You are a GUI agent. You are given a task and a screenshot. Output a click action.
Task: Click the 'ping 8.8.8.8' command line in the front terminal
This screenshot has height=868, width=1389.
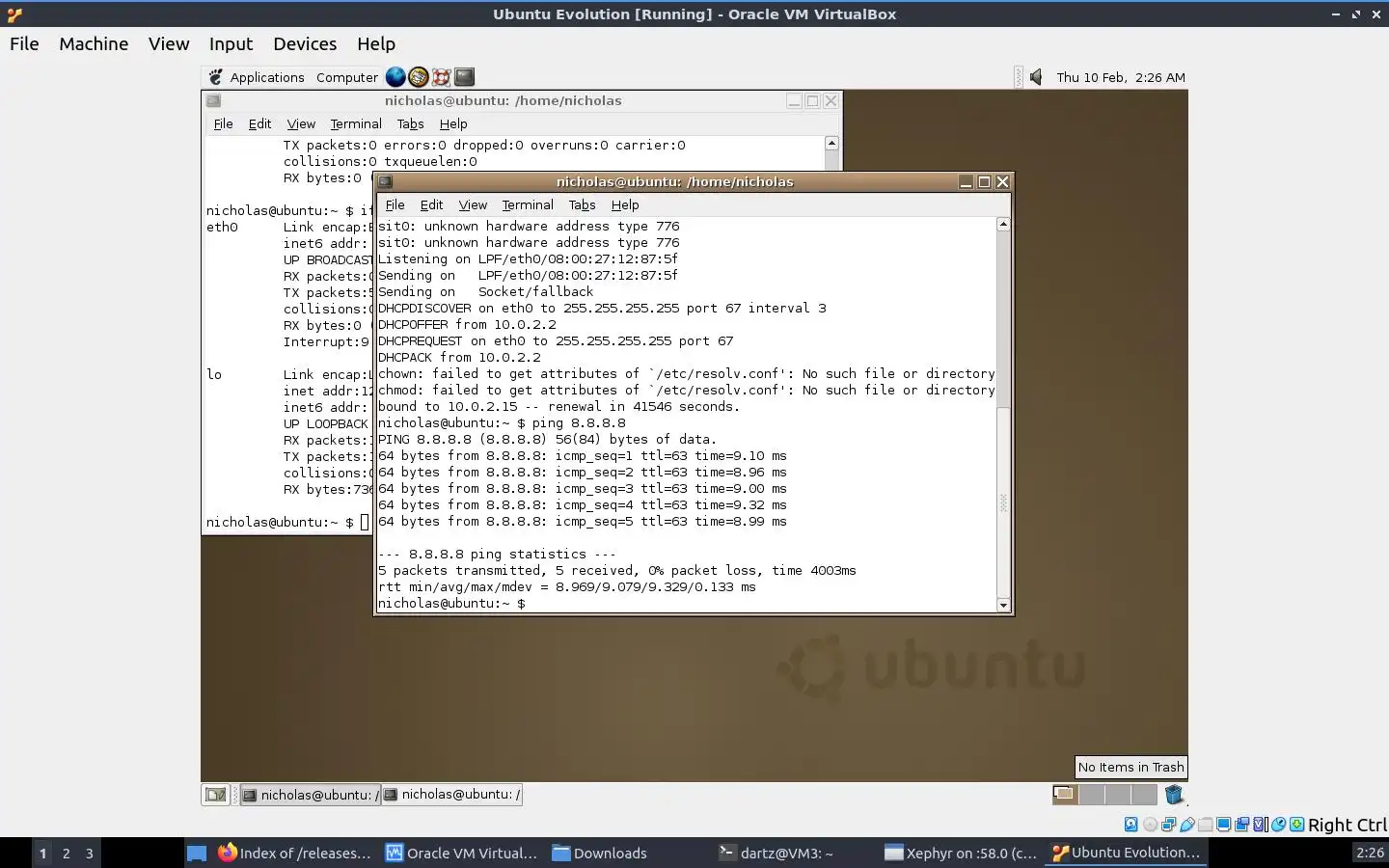[x=502, y=422]
